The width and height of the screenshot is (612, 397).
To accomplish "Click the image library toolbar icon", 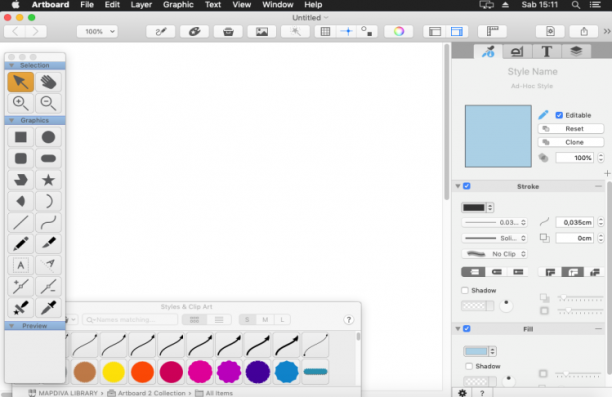I will 262,31.
